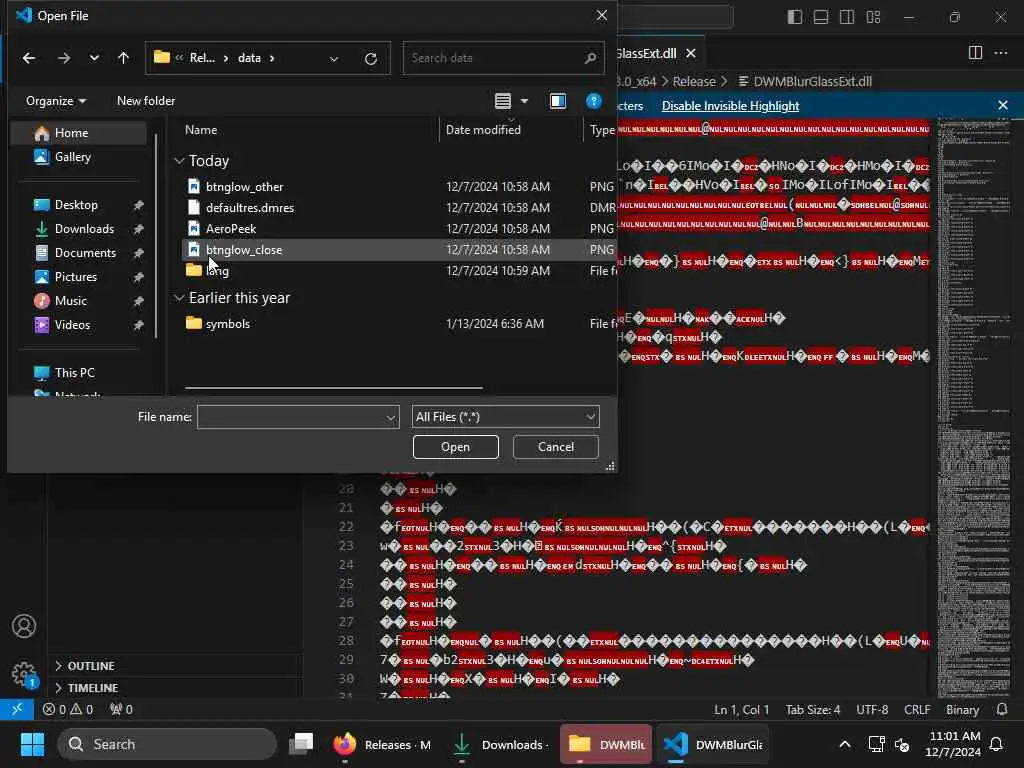This screenshot has width=1024, height=768.
Task: Click Ln 1, Col 1 status item
Action: [x=741, y=710]
